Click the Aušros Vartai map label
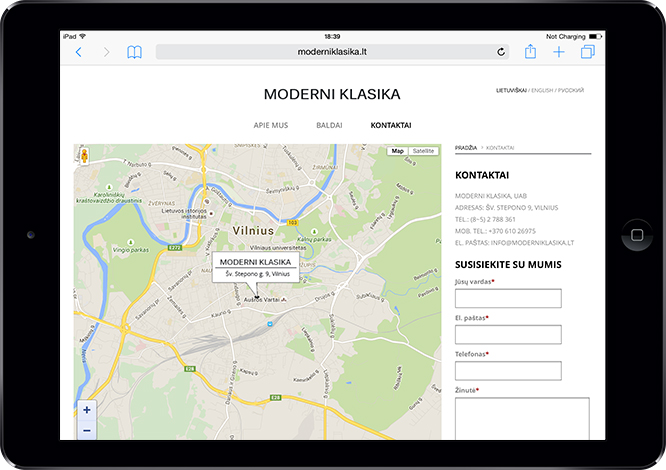666x470 pixels. pyautogui.click(x=262, y=300)
